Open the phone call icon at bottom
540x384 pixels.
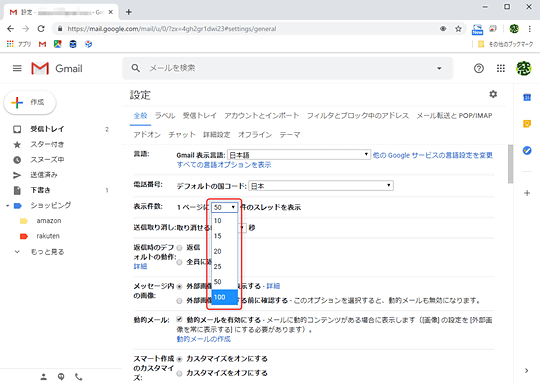(x=79, y=377)
